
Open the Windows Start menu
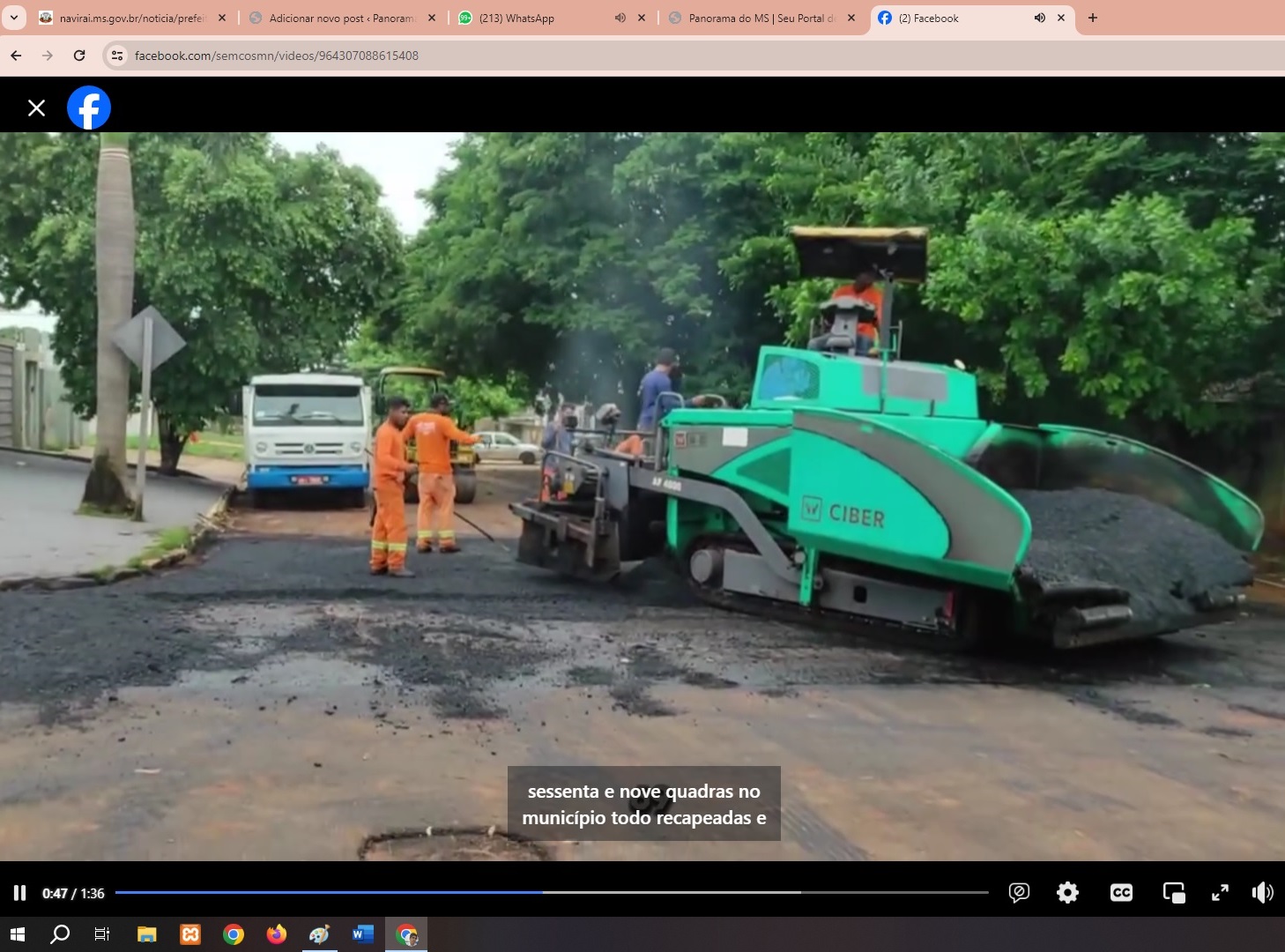17,934
